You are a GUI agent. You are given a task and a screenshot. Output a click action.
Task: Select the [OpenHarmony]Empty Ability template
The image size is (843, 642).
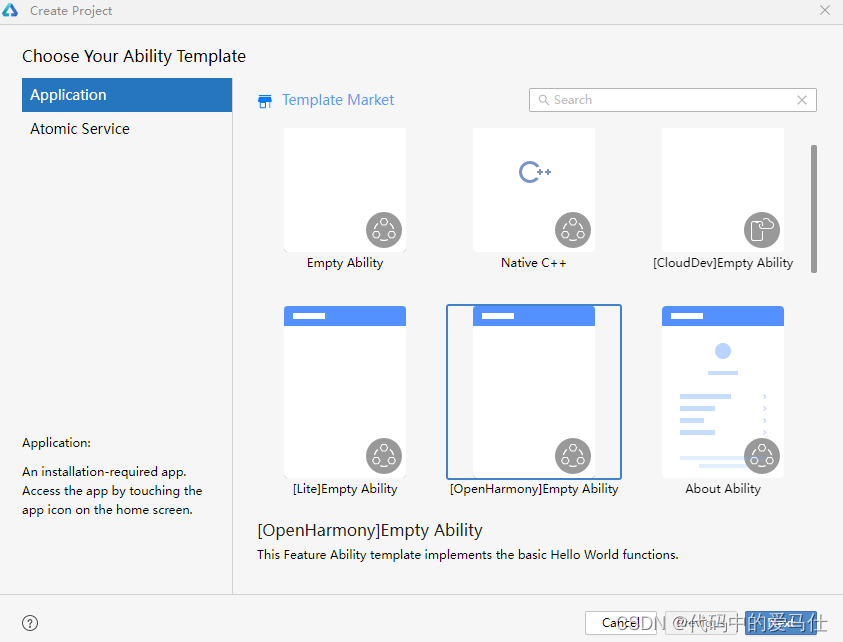click(x=533, y=390)
